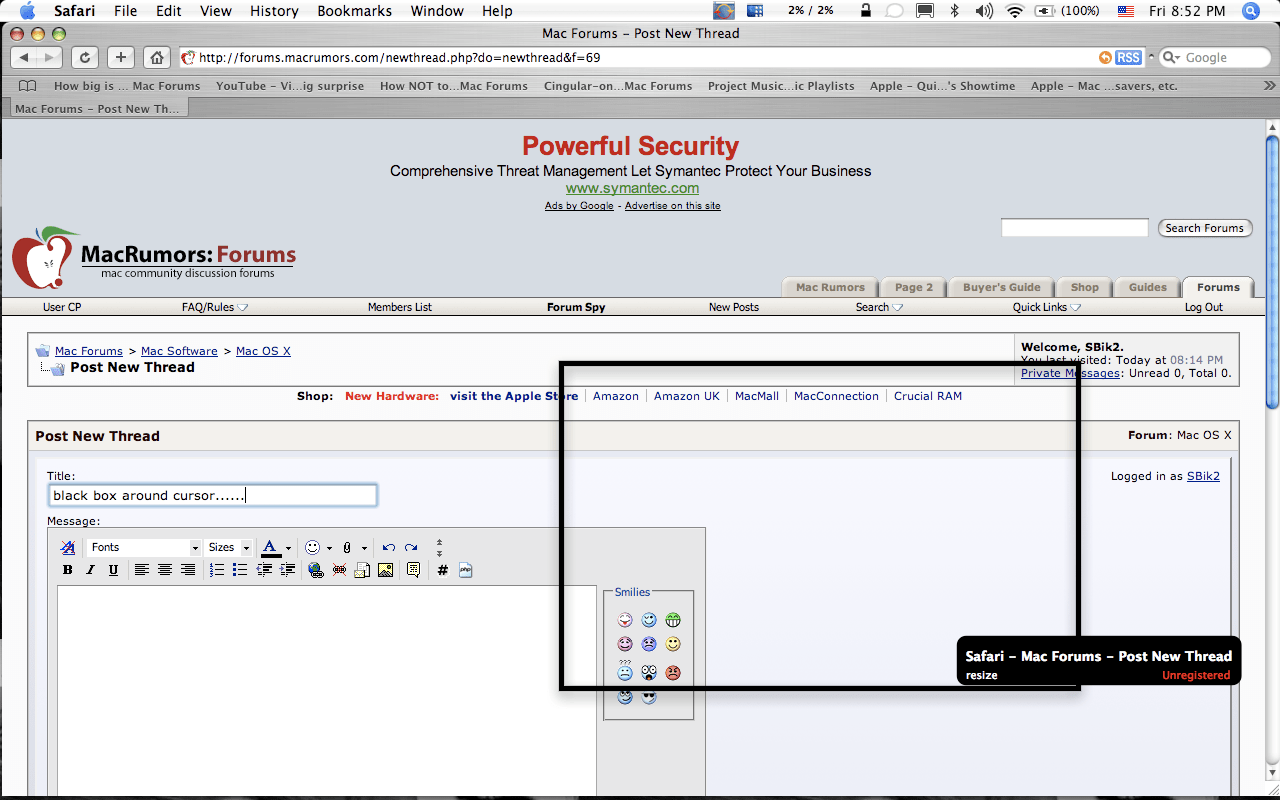Viewport: 1280px width, 800px height.
Task: Switch to the Buyer's Guide tab
Action: [x=1001, y=286]
